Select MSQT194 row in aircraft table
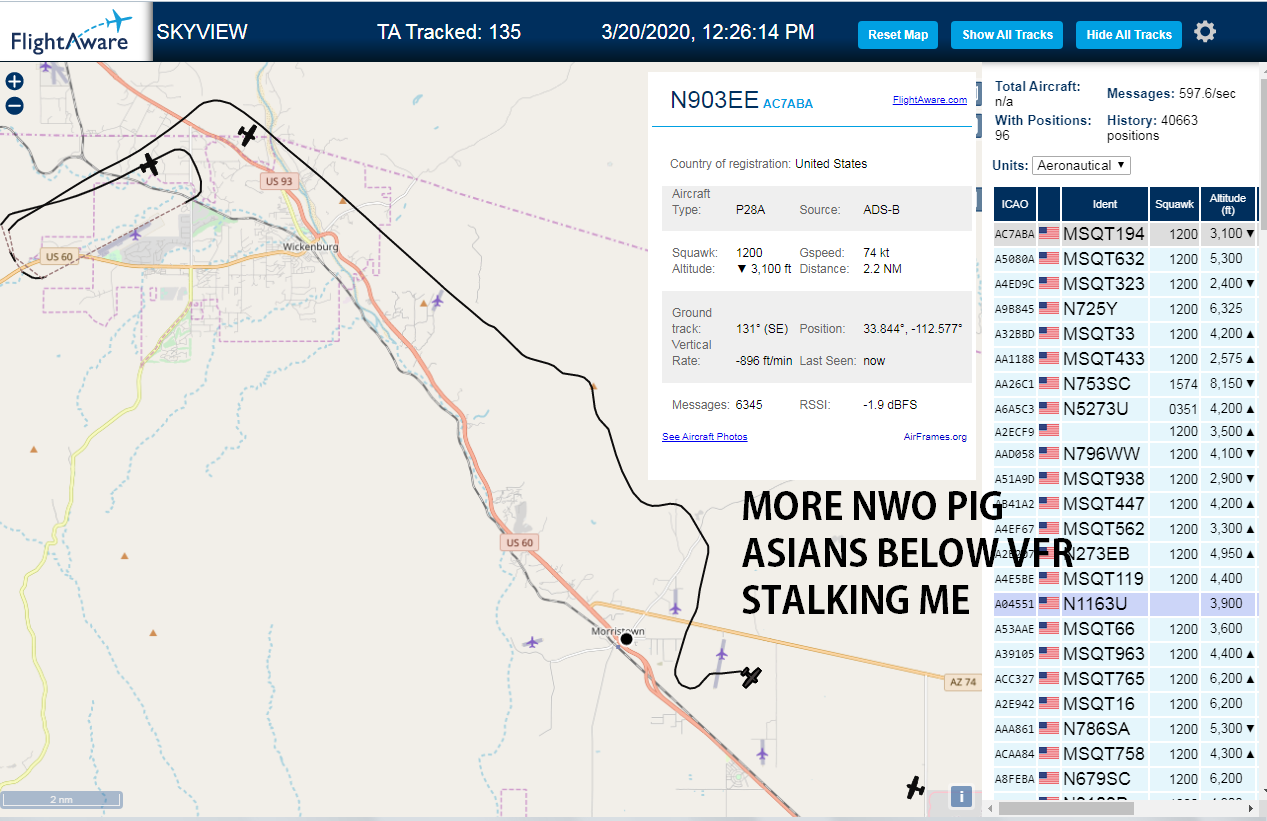Image resolution: width=1267 pixels, height=821 pixels. (x=1125, y=234)
